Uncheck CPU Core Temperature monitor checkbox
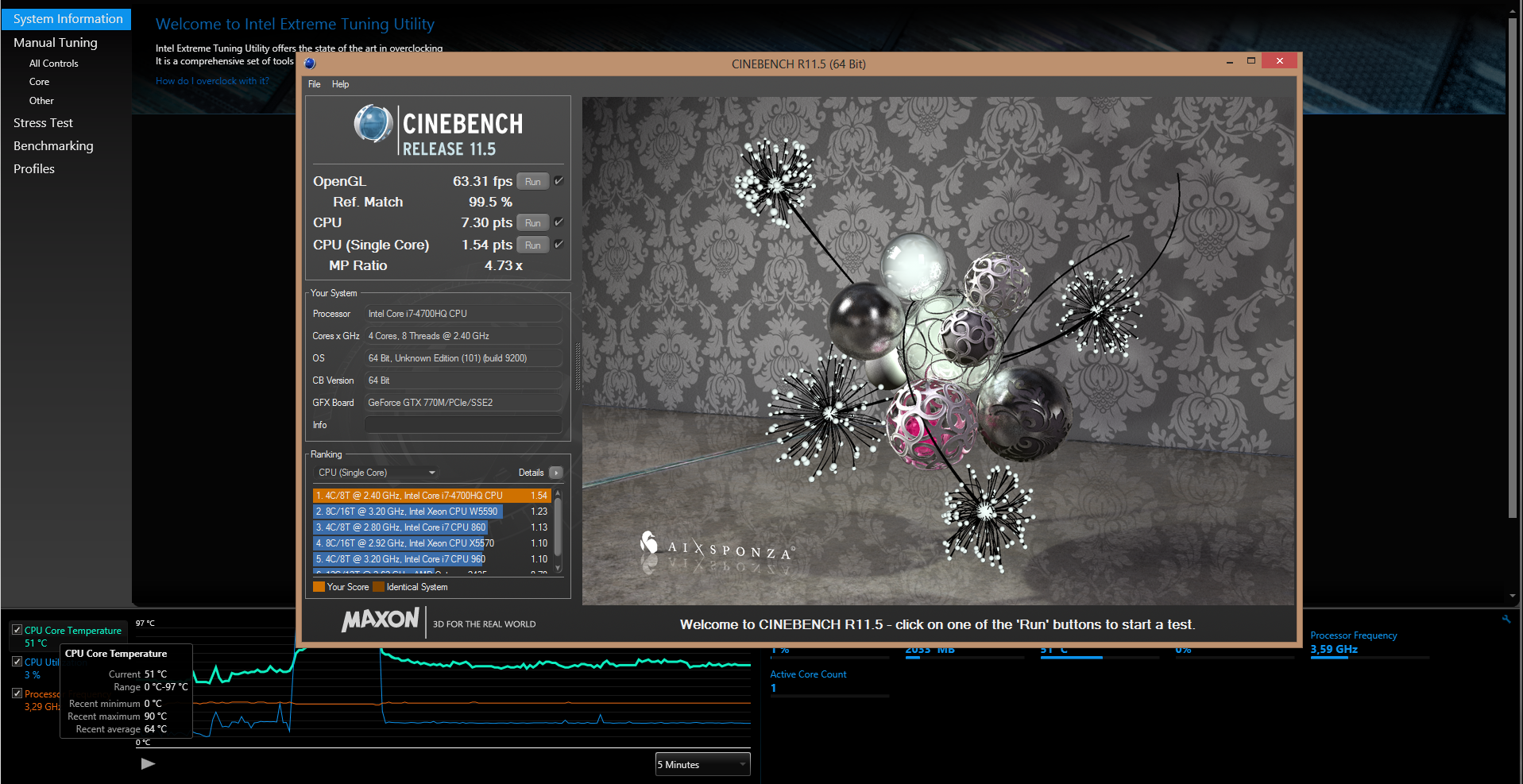The width and height of the screenshot is (1523, 784). coord(17,630)
